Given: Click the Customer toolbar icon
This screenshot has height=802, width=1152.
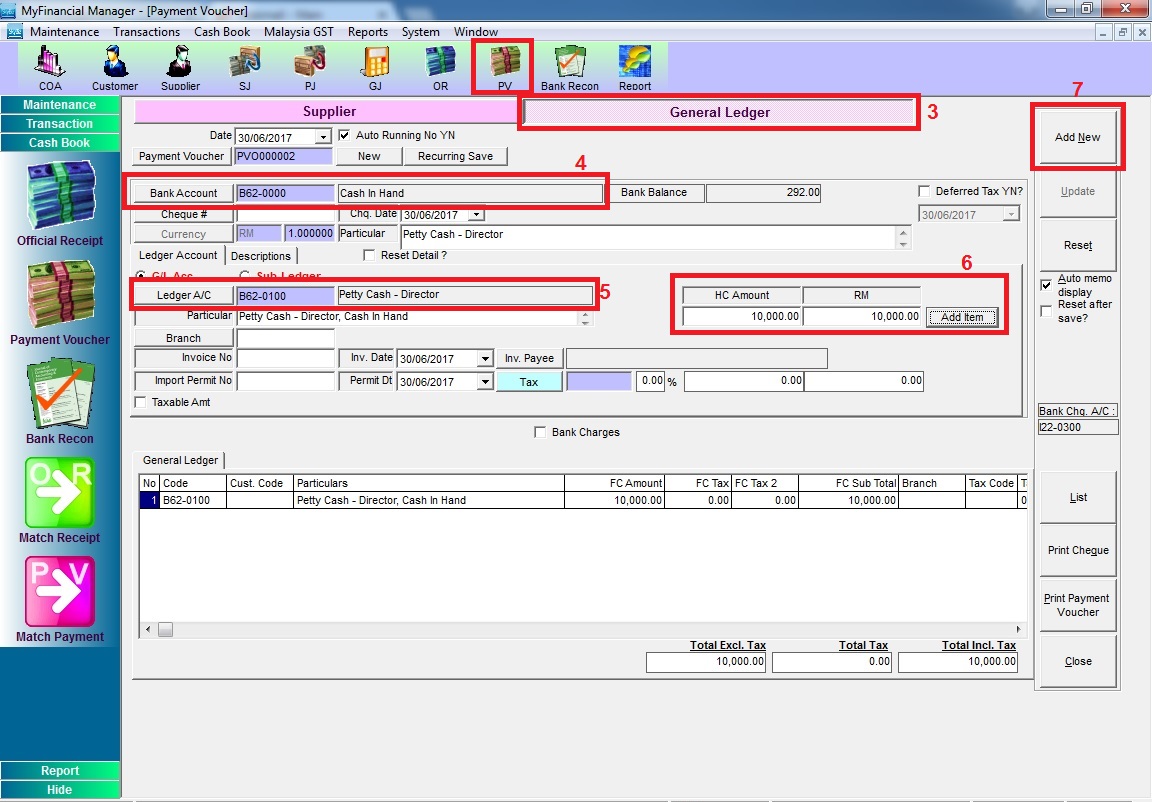Looking at the screenshot, I should pos(115,66).
